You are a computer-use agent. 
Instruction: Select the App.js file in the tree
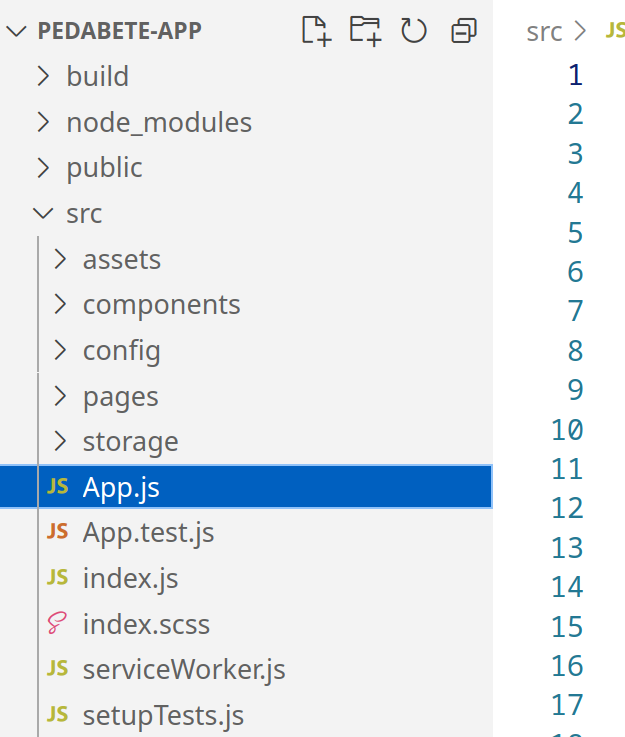coord(246,486)
